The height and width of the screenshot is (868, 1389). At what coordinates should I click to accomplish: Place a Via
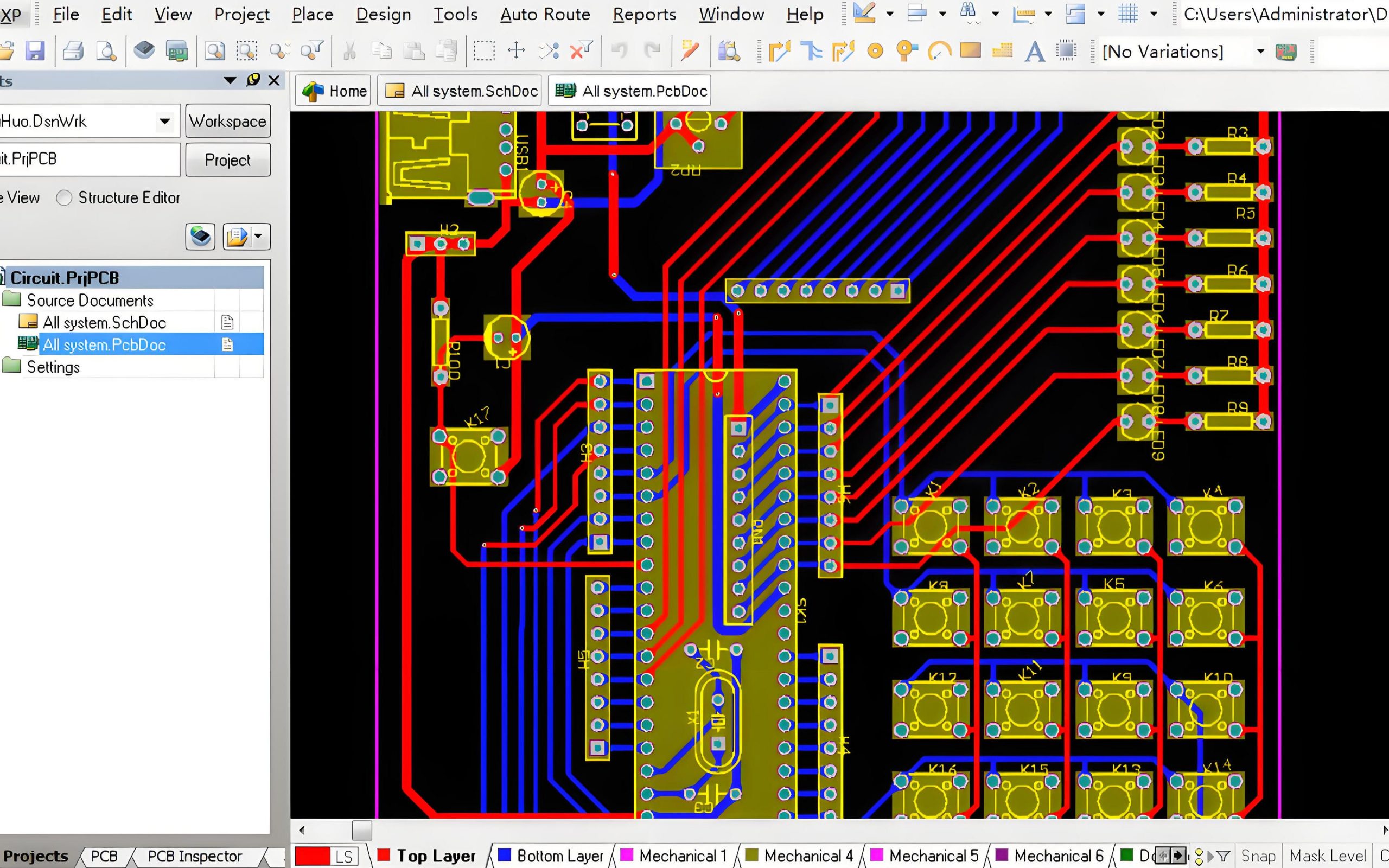tap(907, 51)
